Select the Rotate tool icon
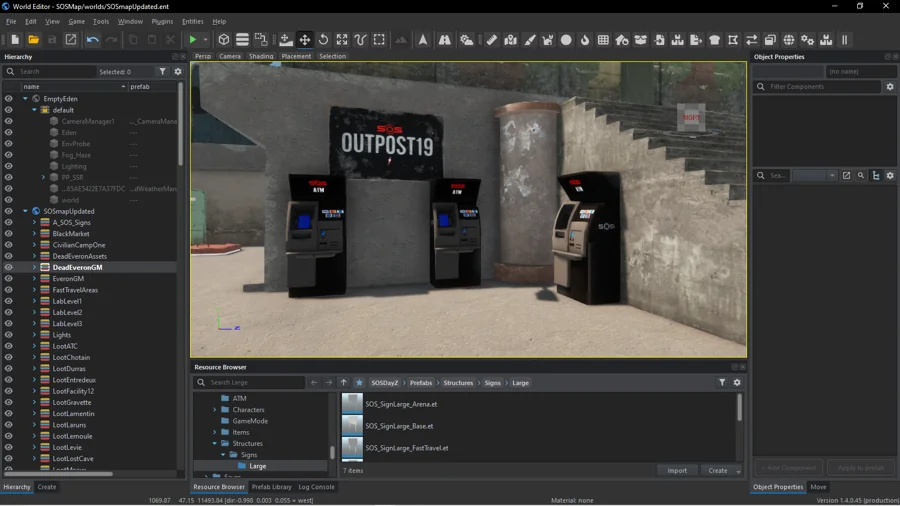The width and height of the screenshot is (900, 506). [x=324, y=40]
